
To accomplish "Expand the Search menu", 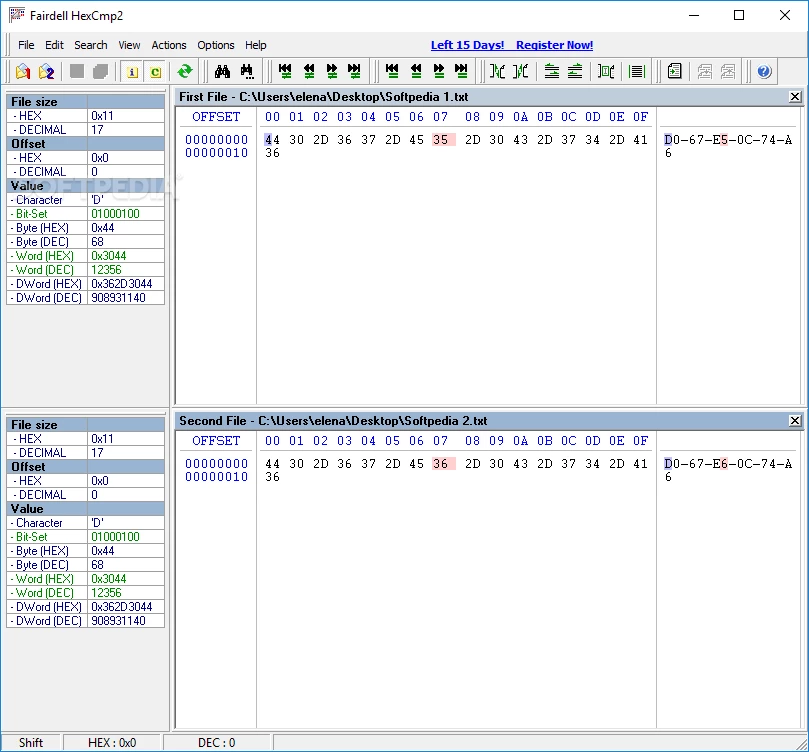I will pos(90,45).
